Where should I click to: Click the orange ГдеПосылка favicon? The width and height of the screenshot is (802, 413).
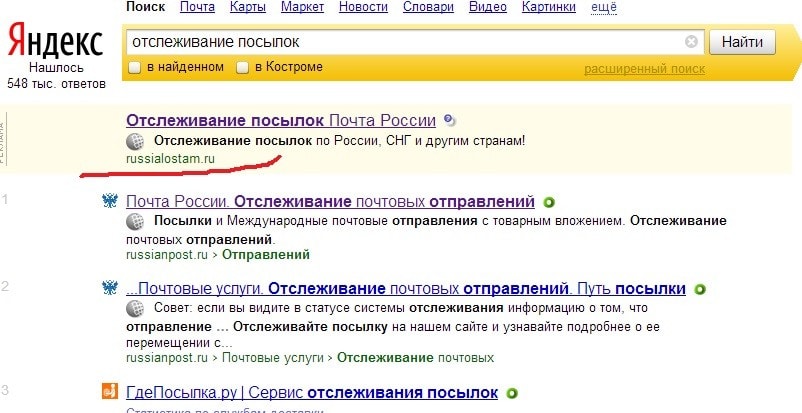coord(110,392)
